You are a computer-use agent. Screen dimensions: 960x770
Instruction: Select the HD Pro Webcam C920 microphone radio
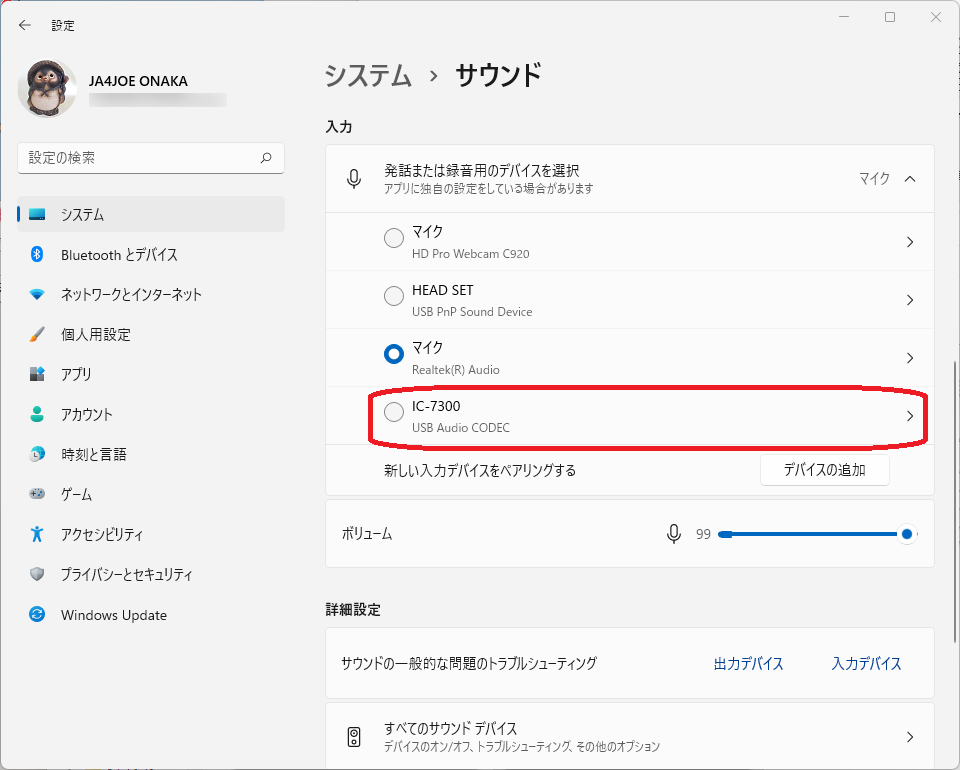(x=394, y=238)
